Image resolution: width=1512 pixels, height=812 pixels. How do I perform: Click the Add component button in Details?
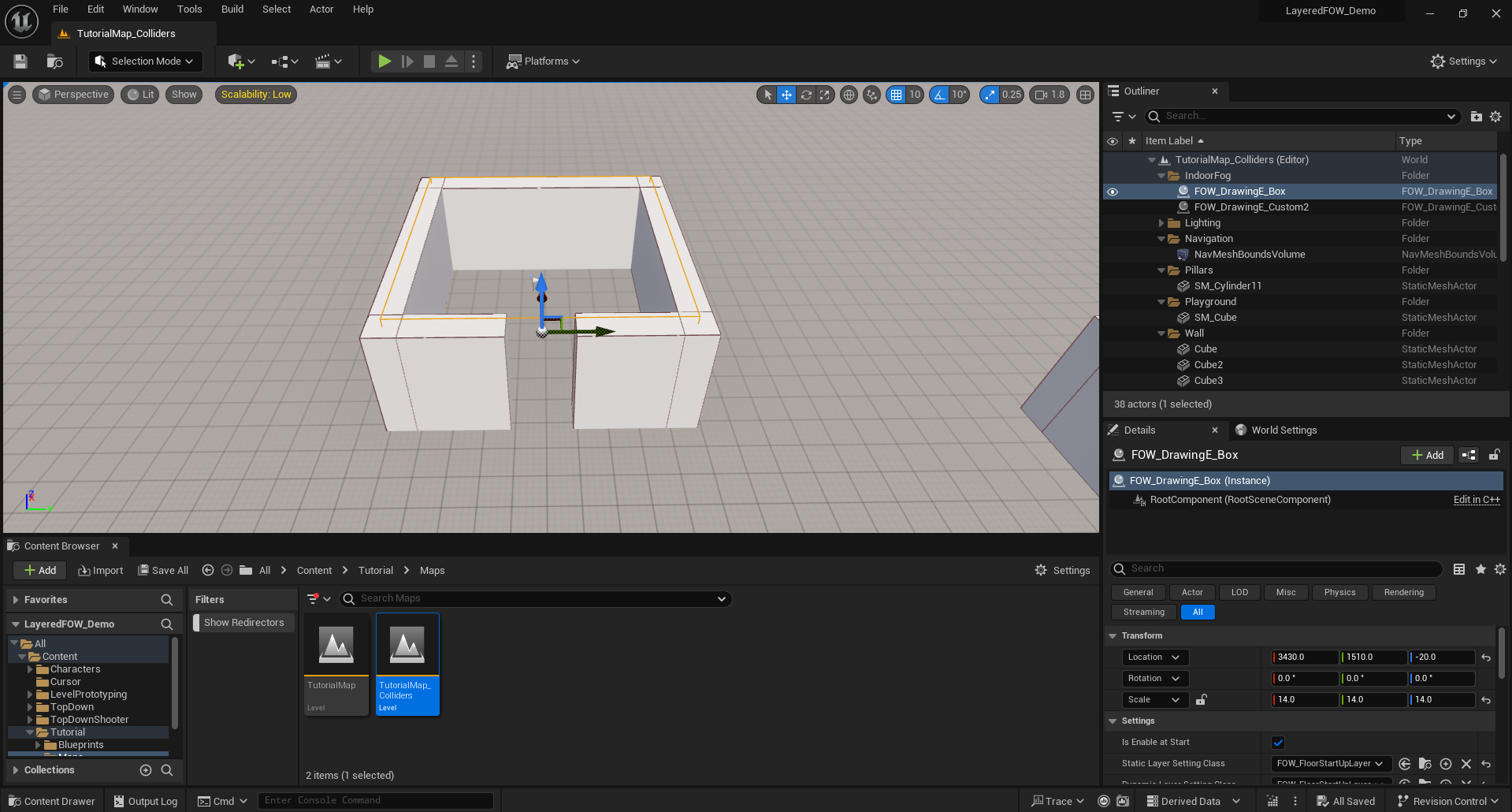tap(1427, 455)
